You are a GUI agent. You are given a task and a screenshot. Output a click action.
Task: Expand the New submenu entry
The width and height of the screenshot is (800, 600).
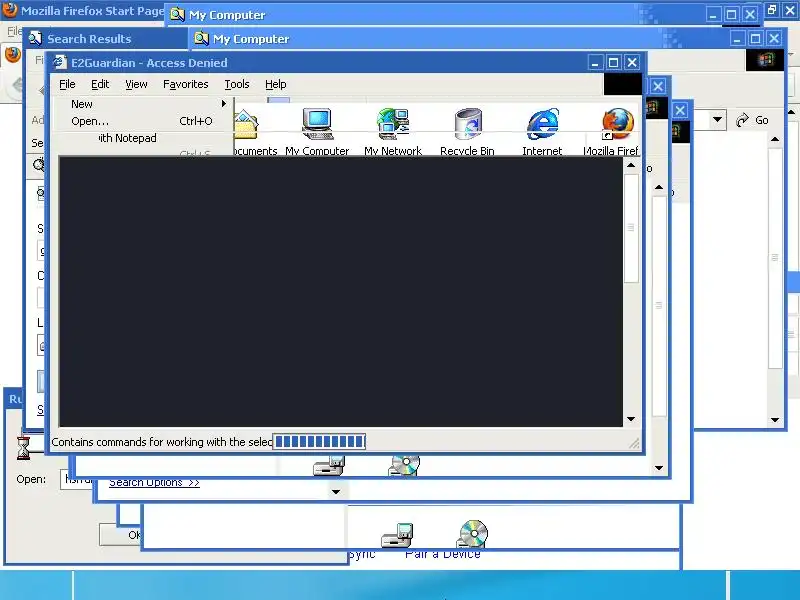(143, 104)
